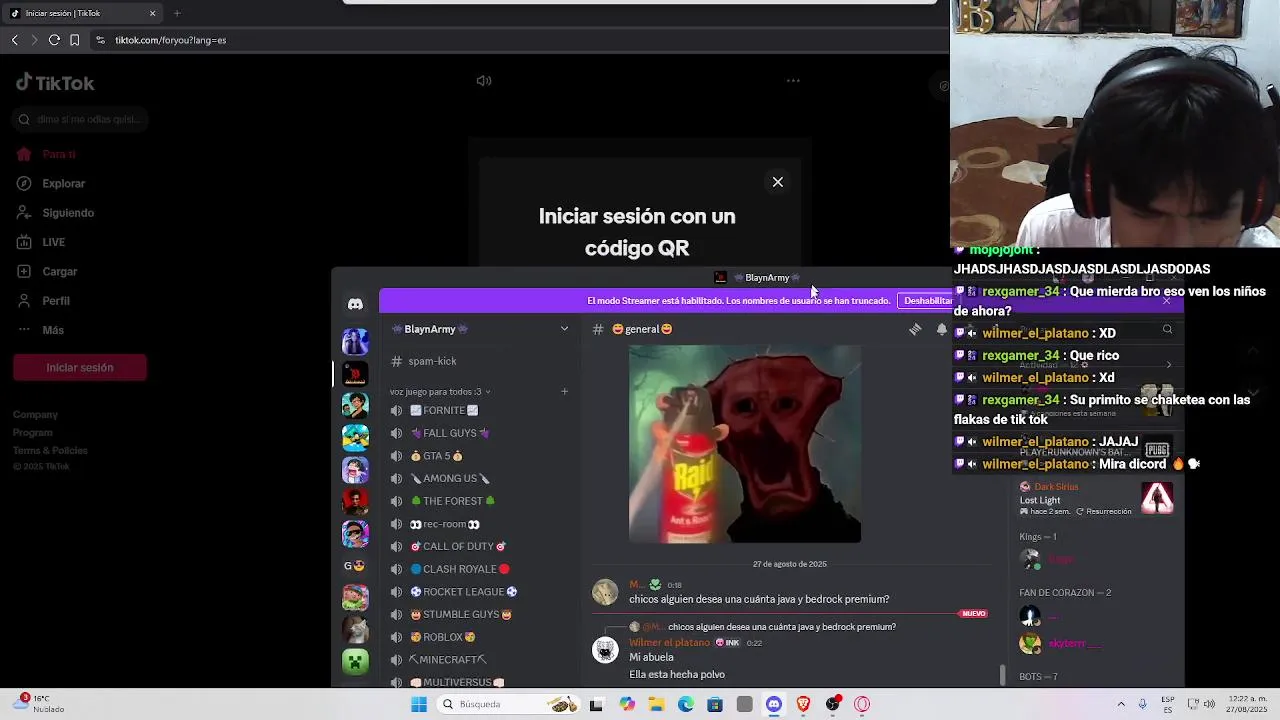Open the Raid spray meme image
The width and height of the screenshot is (1280, 720).
point(745,444)
